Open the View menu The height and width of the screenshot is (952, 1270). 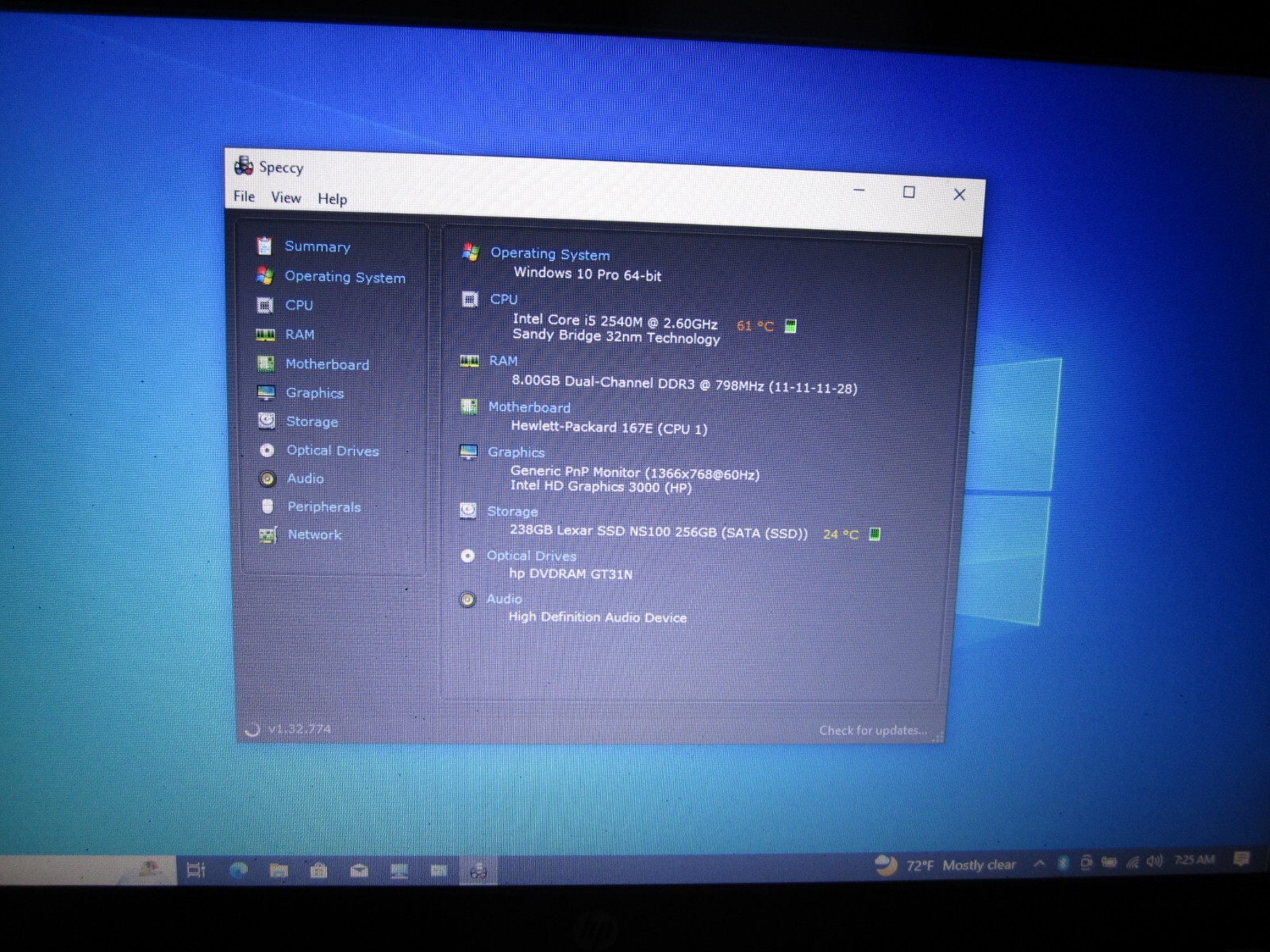286,198
